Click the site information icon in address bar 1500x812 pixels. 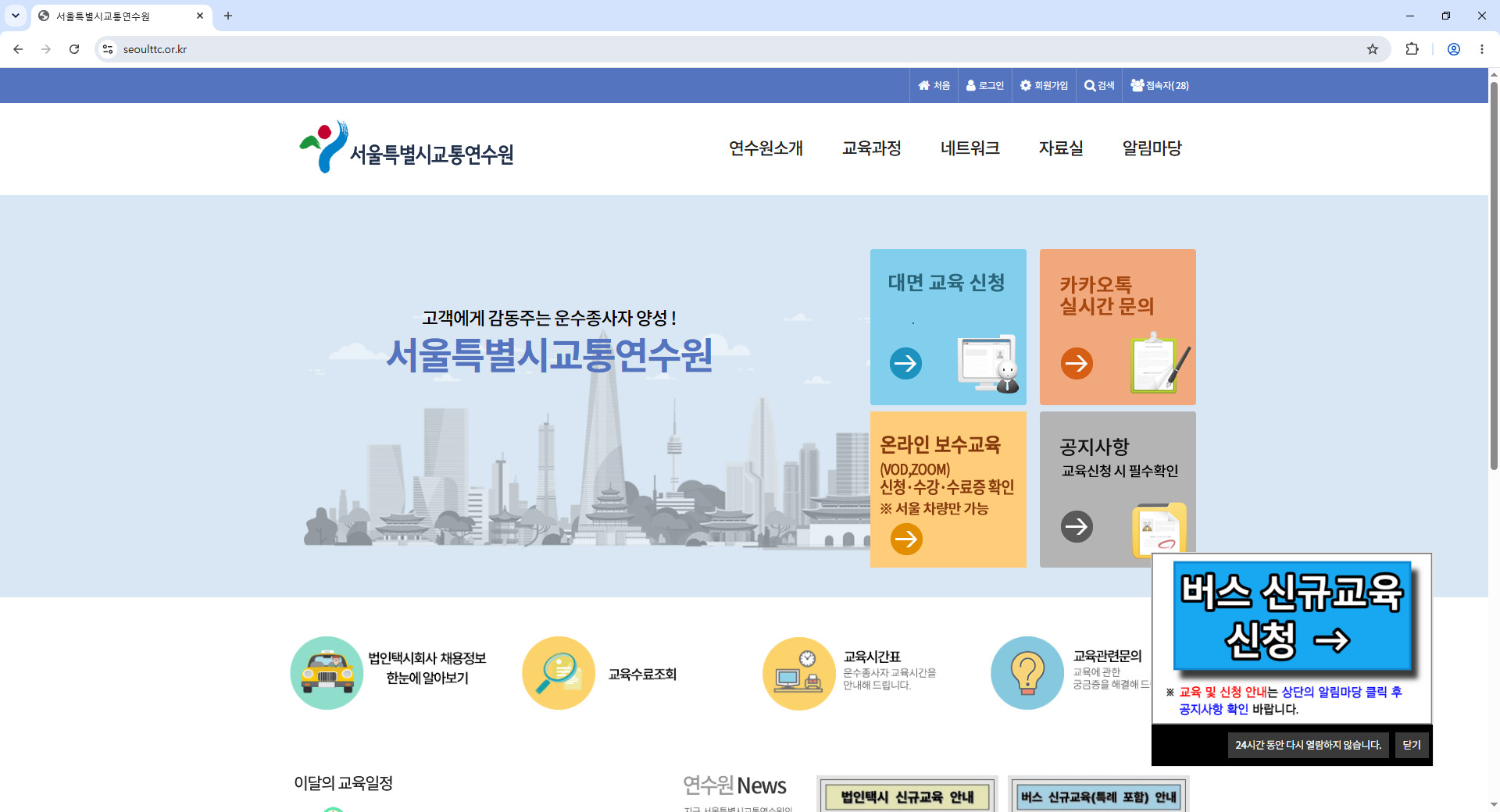[x=108, y=49]
